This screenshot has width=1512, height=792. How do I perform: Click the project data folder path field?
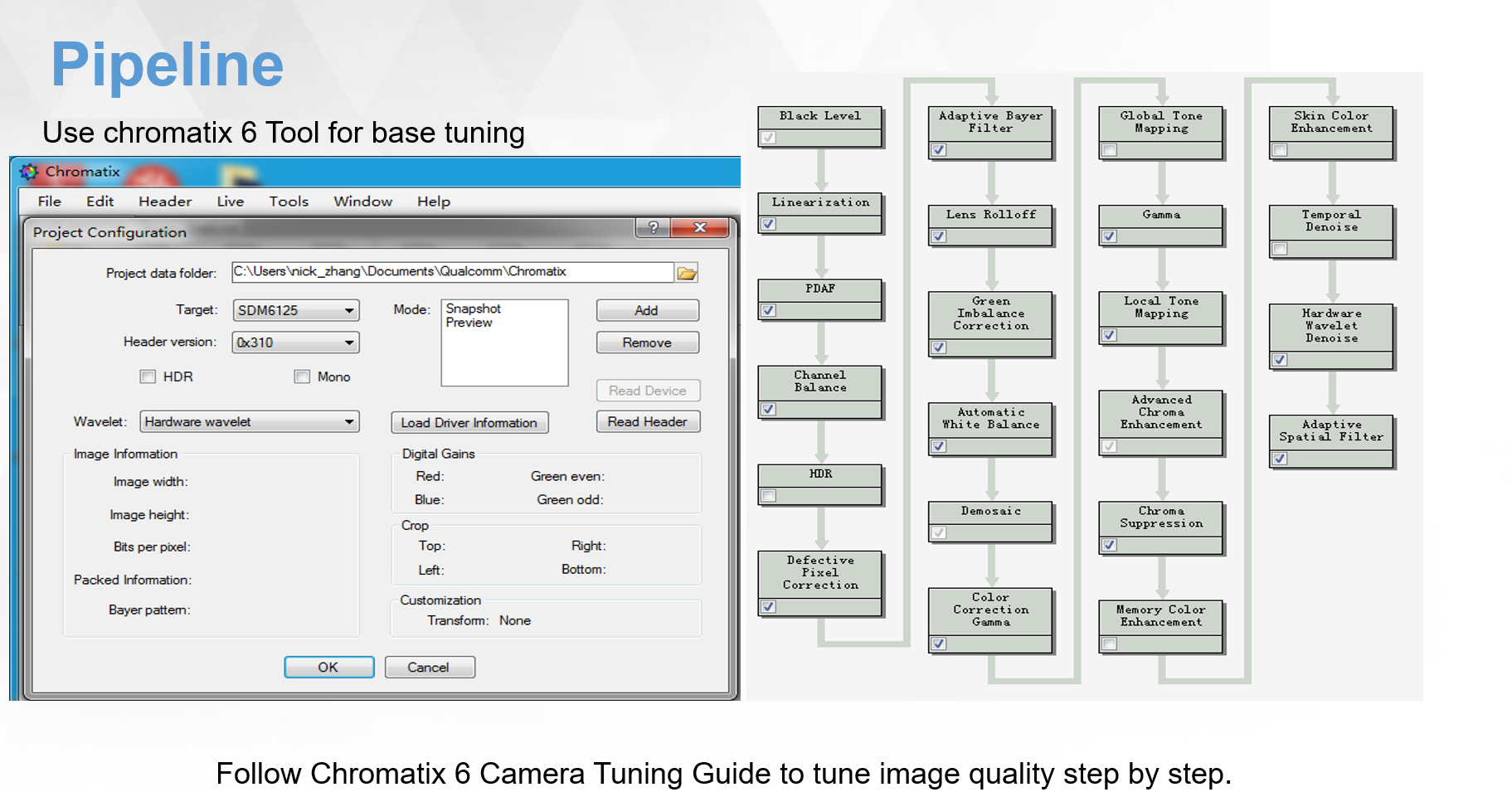click(x=452, y=272)
